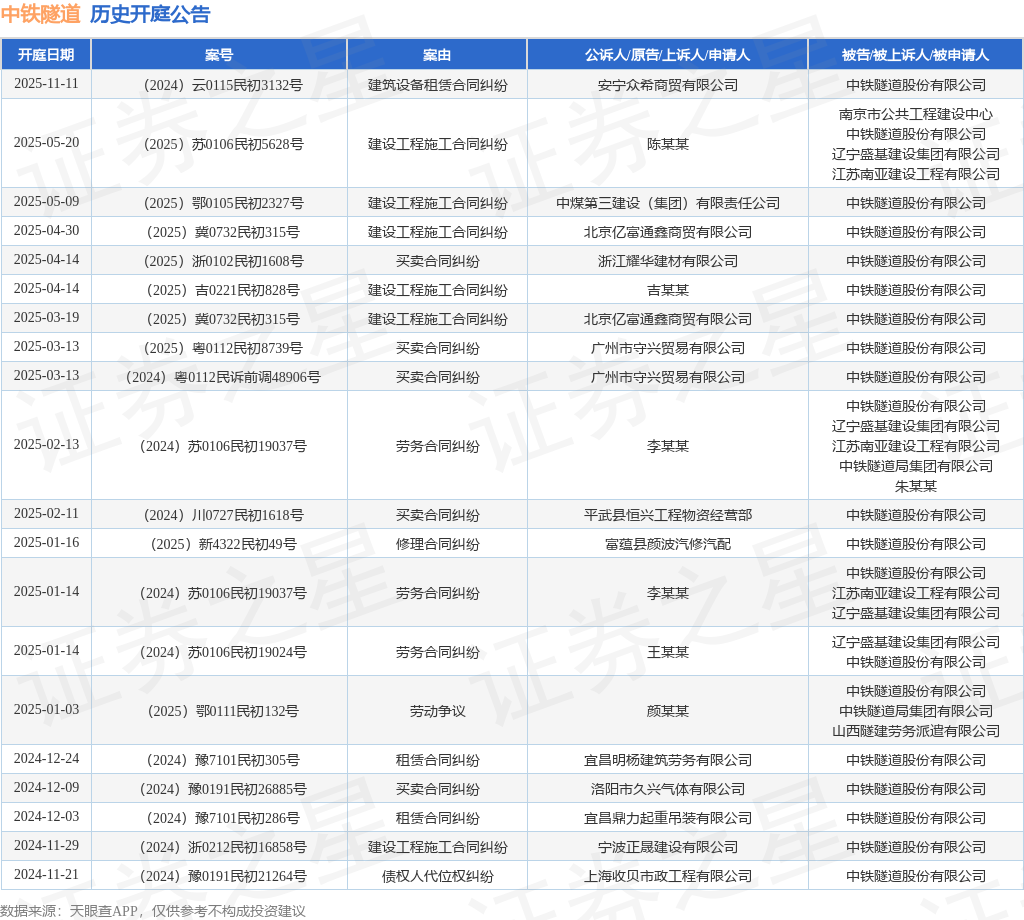
Task: Click case number (2024)豫7101民初305号
Action: [223, 760]
